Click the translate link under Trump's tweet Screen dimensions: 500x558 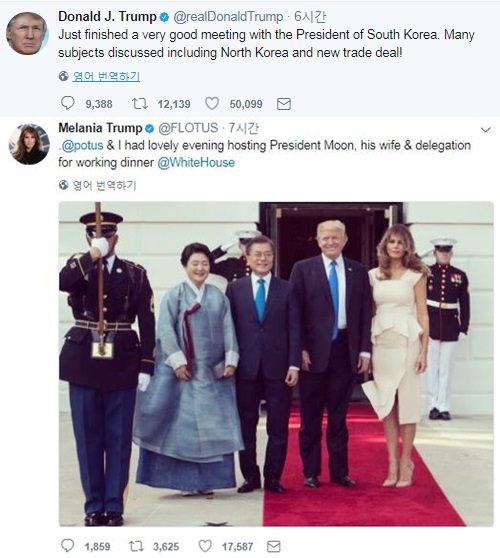tap(106, 76)
